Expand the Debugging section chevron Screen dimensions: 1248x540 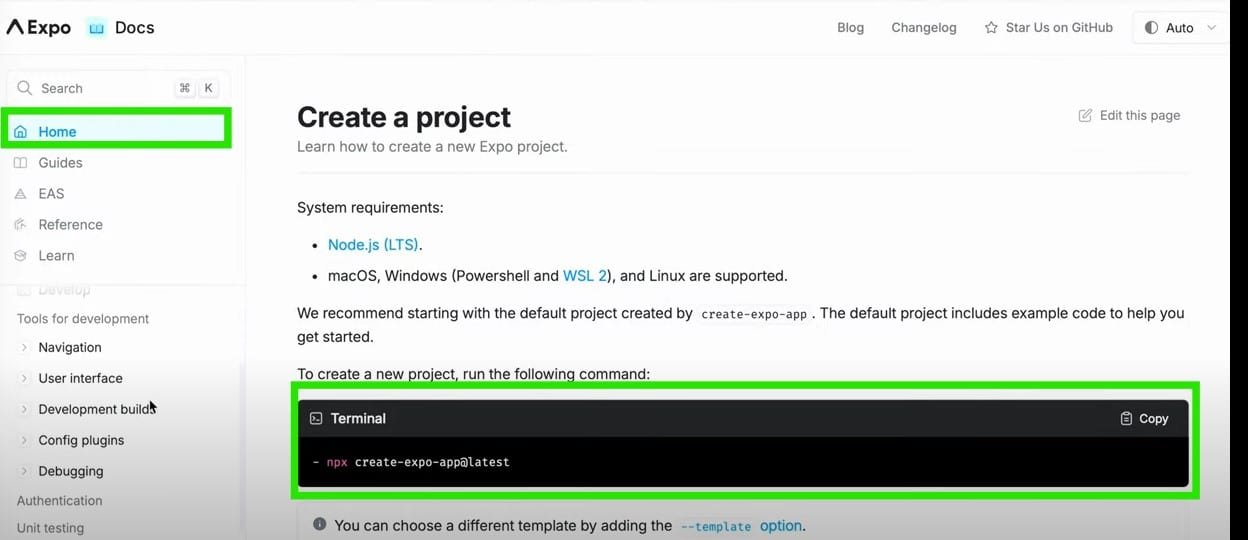24,472
